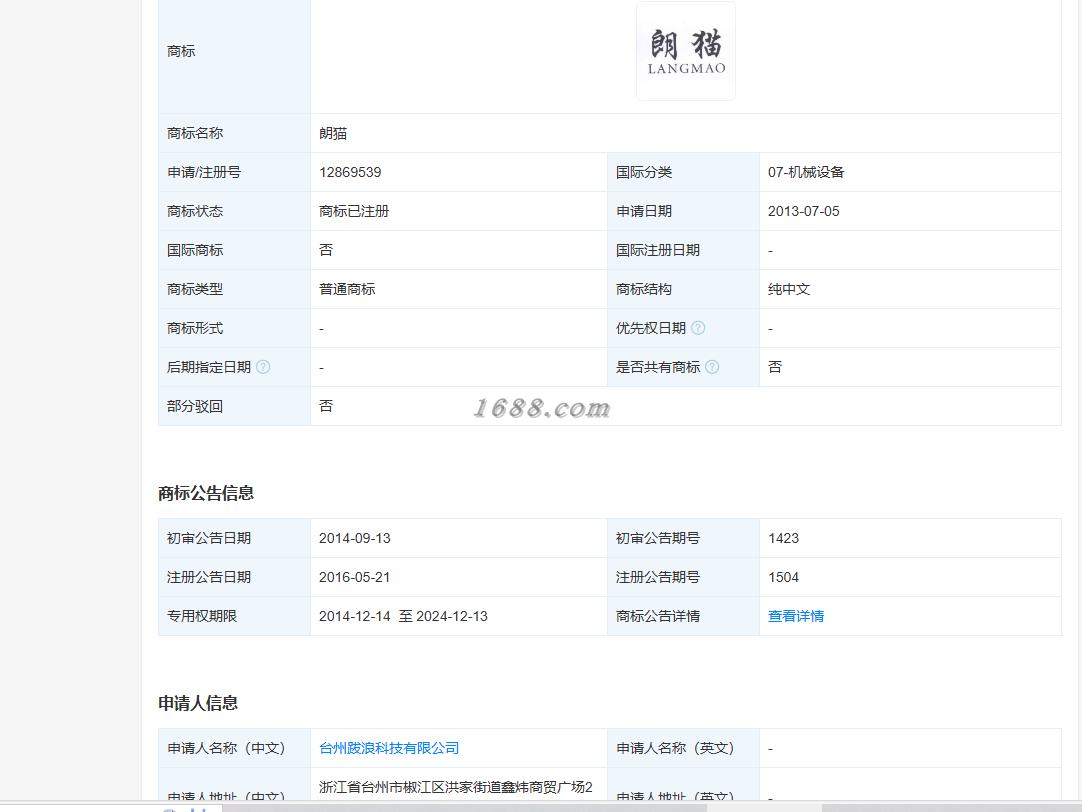
Task: Click the help icon beside 是否共有商标
Action: [712, 367]
